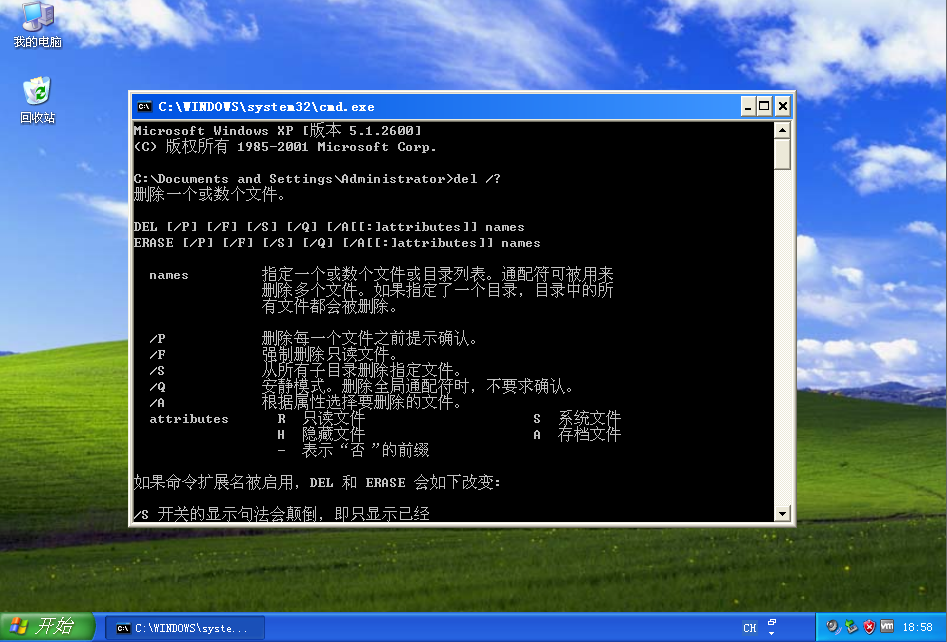Minimize the cmd.exe window
Image resolution: width=947 pixels, height=642 pixels.
(748, 106)
